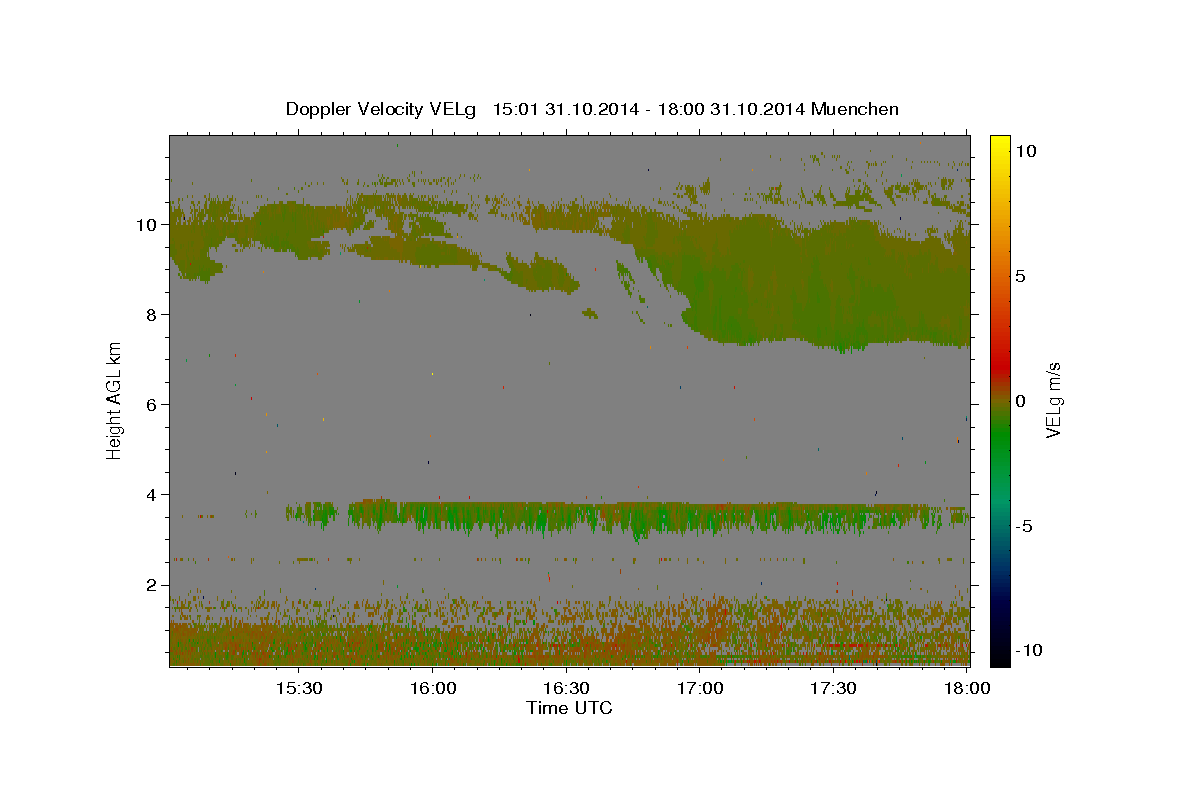Viewport: 1200px width, 800px height.
Task: Click the colorbar tick label '-10'
Action: point(1029,650)
